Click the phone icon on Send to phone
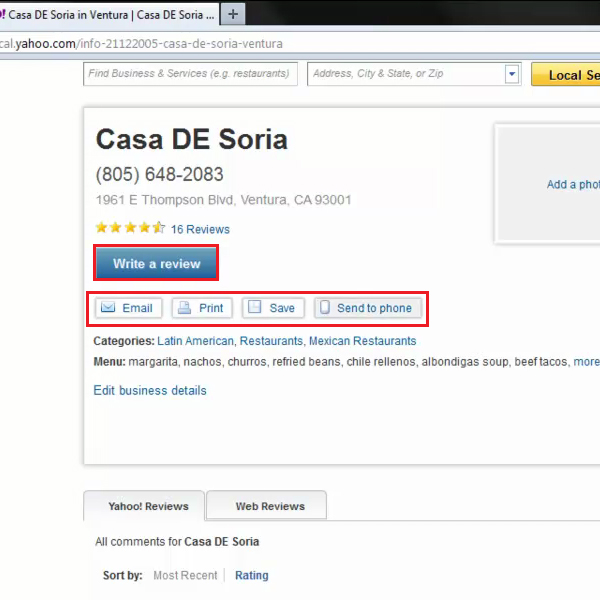Image resolution: width=600 pixels, height=600 pixels. 324,307
